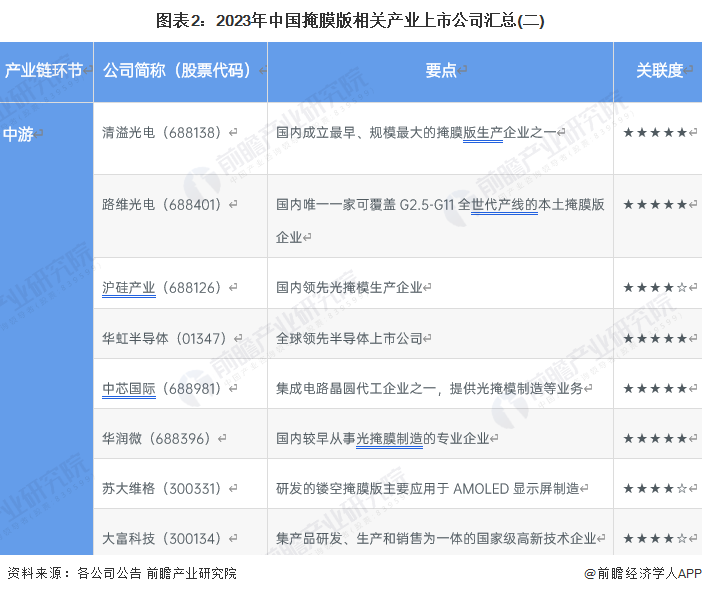The height and width of the screenshot is (594, 702).
Task: Select 大富科技（300134） cell
Action: pyautogui.click(x=180, y=532)
